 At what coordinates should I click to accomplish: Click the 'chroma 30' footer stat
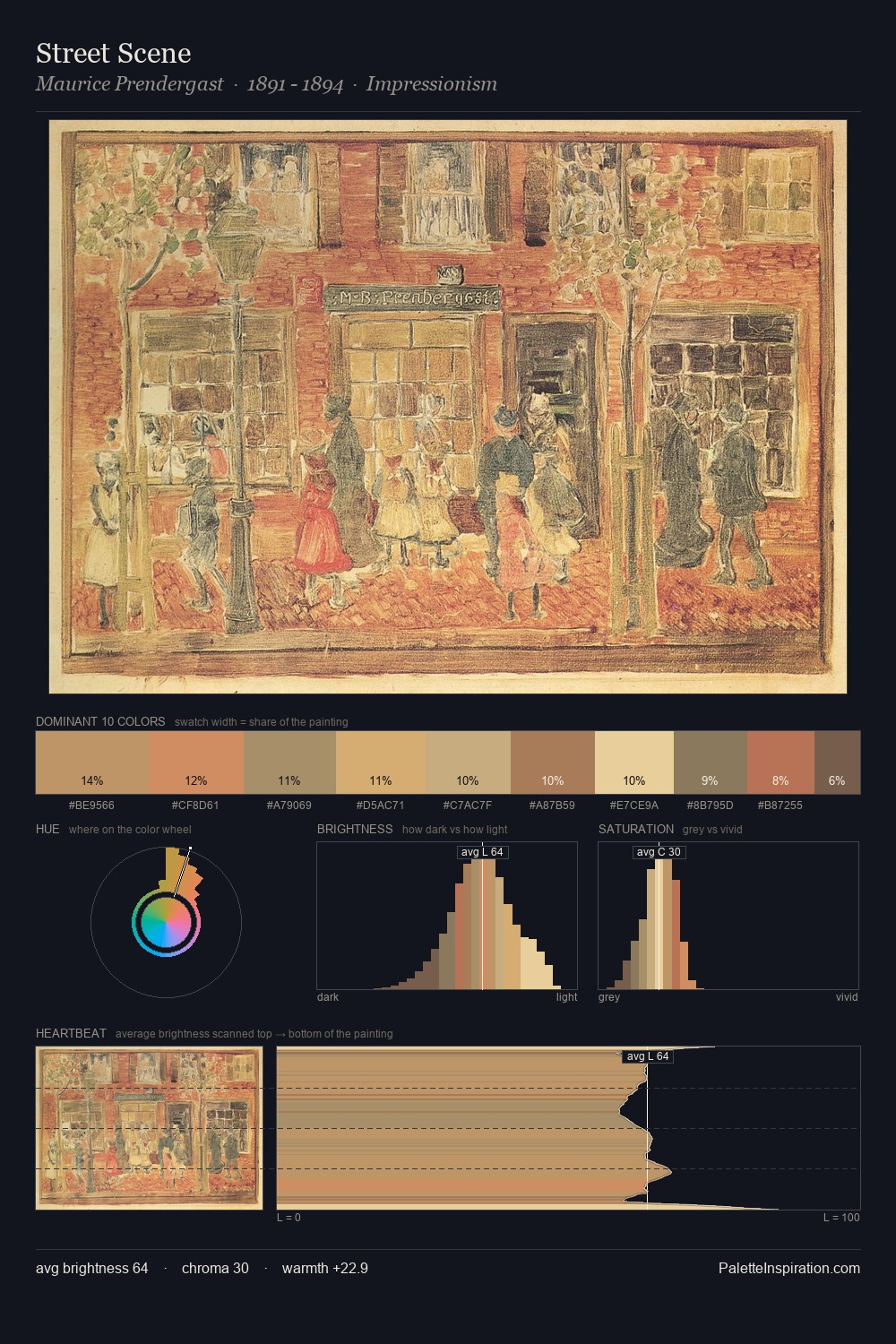click(215, 1268)
